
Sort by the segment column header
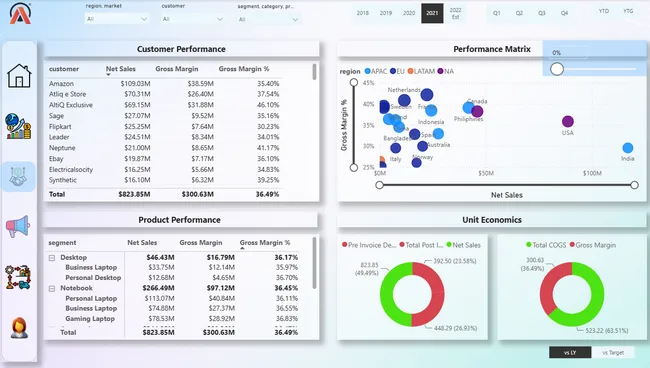coord(62,243)
